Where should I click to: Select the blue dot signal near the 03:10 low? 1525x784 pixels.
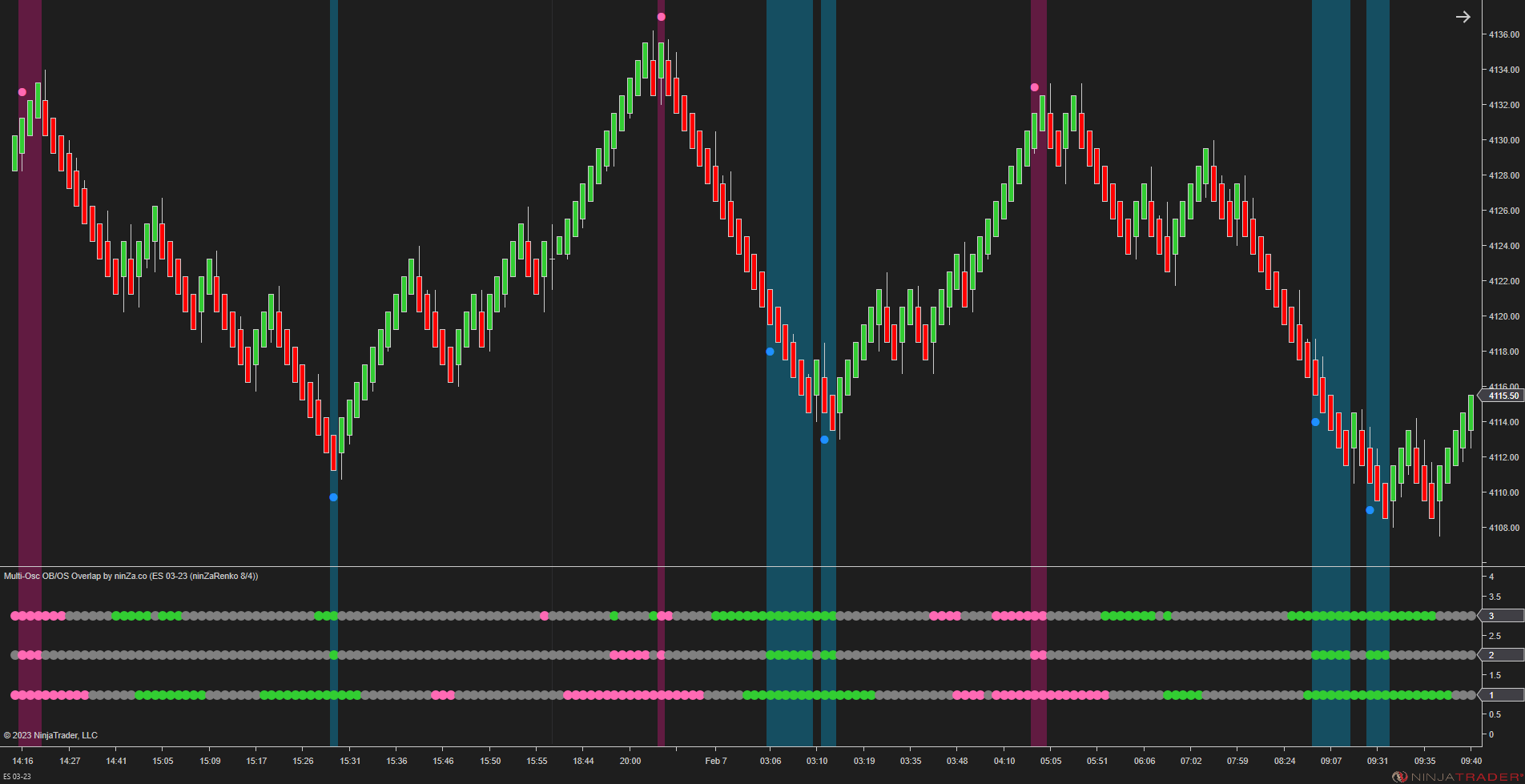click(824, 439)
